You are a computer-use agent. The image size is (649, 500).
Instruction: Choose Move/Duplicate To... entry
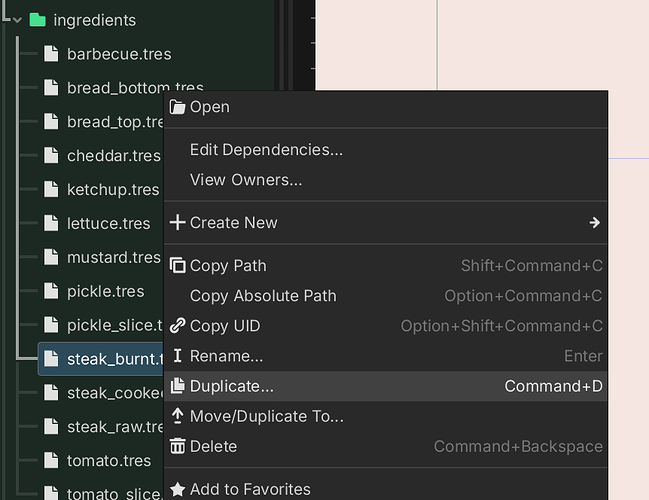pyautogui.click(x=386, y=416)
